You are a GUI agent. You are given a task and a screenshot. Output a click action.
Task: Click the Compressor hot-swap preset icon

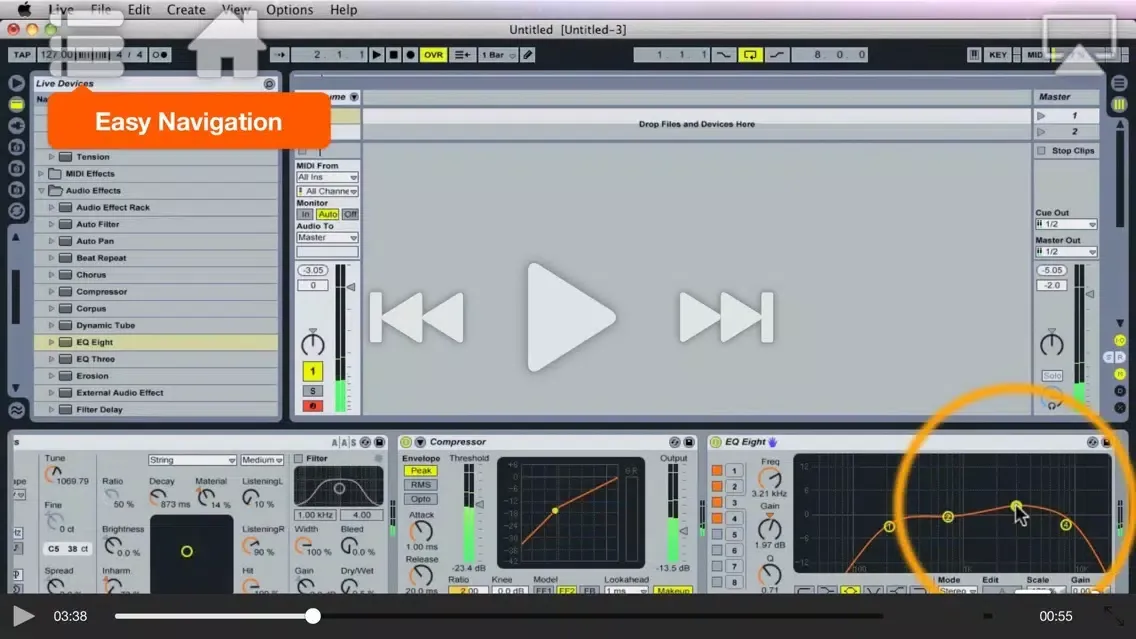click(x=674, y=442)
